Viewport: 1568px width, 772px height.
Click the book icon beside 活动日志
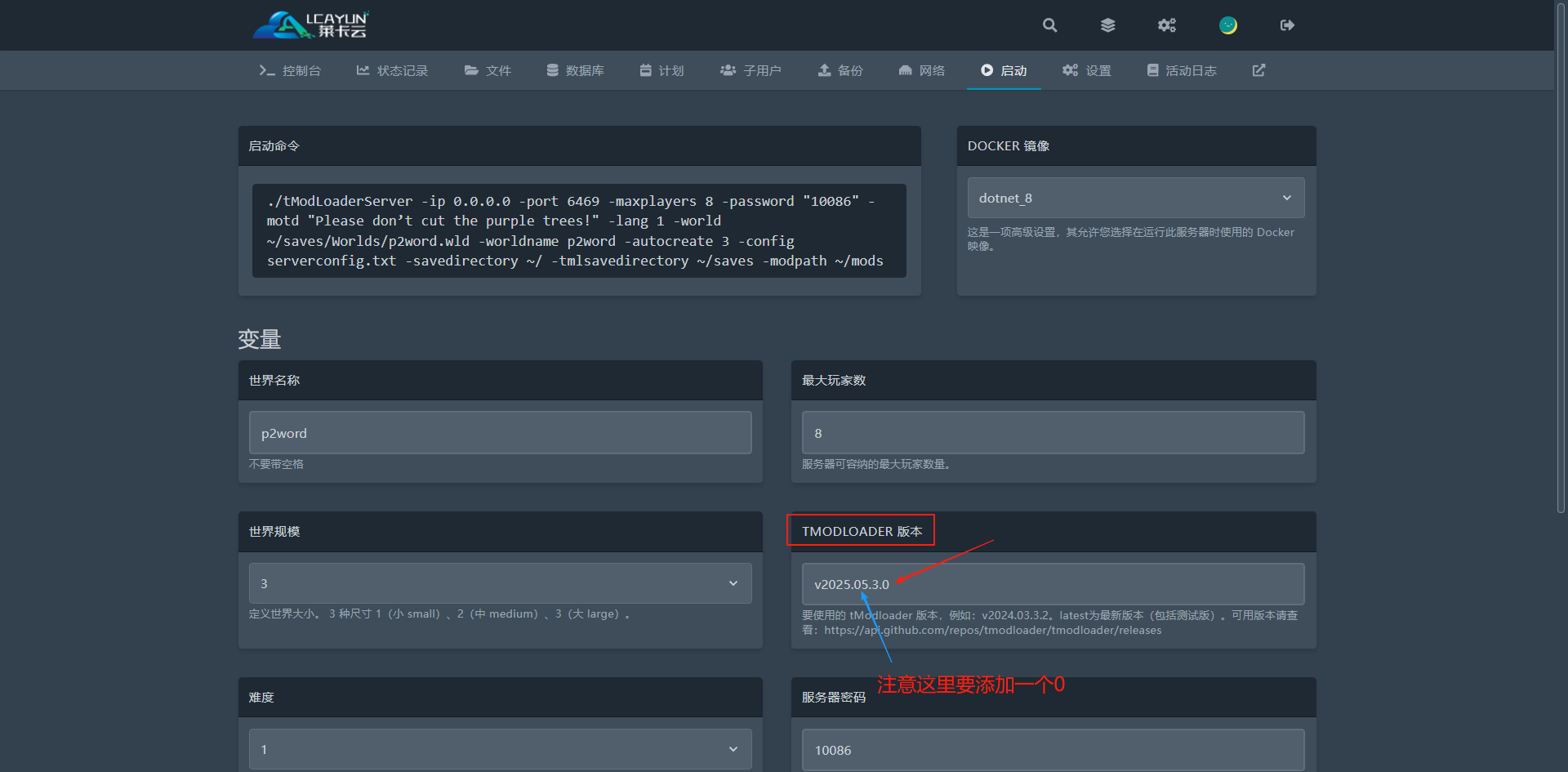pyautogui.click(x=1152, y=70)
